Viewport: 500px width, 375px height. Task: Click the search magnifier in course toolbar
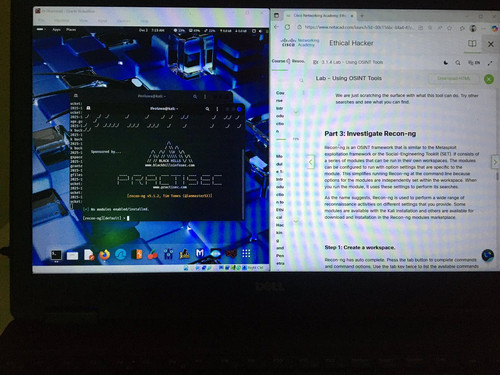pyautogui.click(x=458, y=63)
